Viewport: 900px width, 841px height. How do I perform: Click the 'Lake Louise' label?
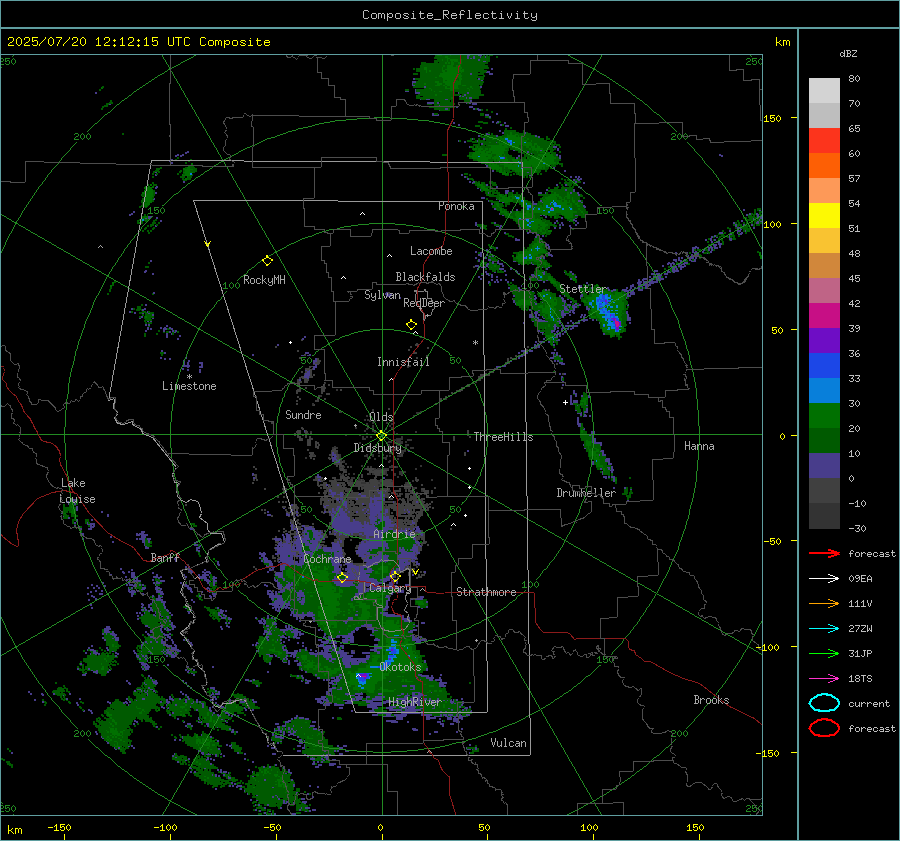coord(77,491)
